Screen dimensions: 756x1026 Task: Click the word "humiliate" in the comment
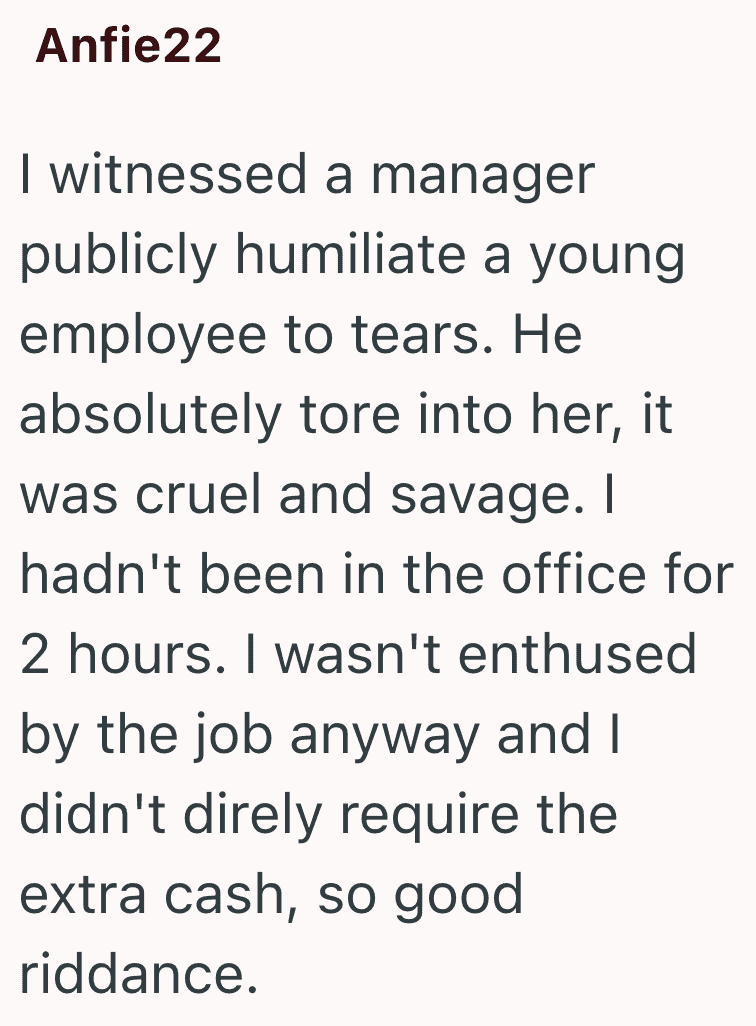(350, 254)
